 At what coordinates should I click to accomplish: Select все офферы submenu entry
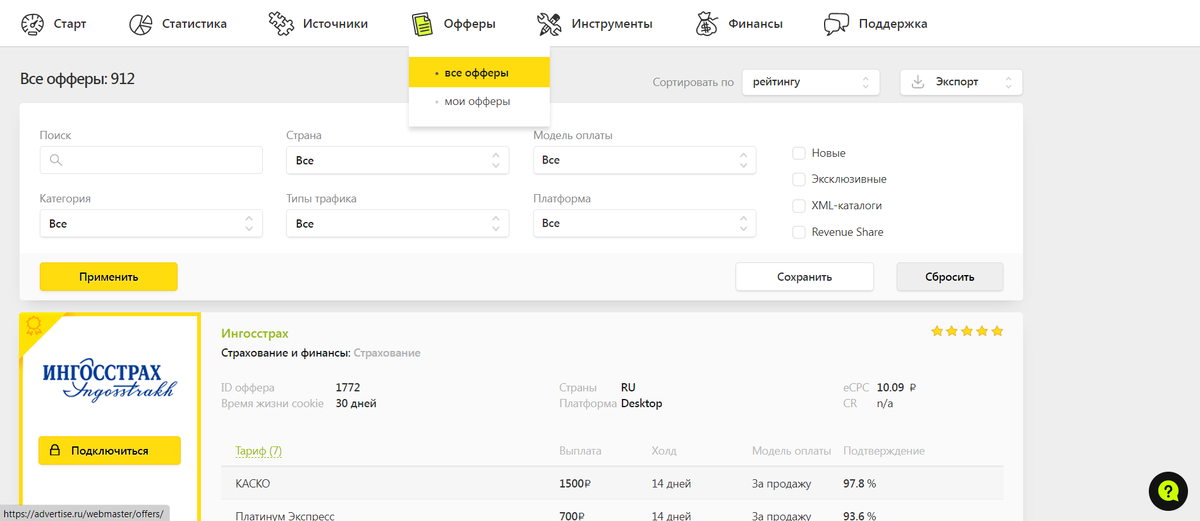[479, 73]
